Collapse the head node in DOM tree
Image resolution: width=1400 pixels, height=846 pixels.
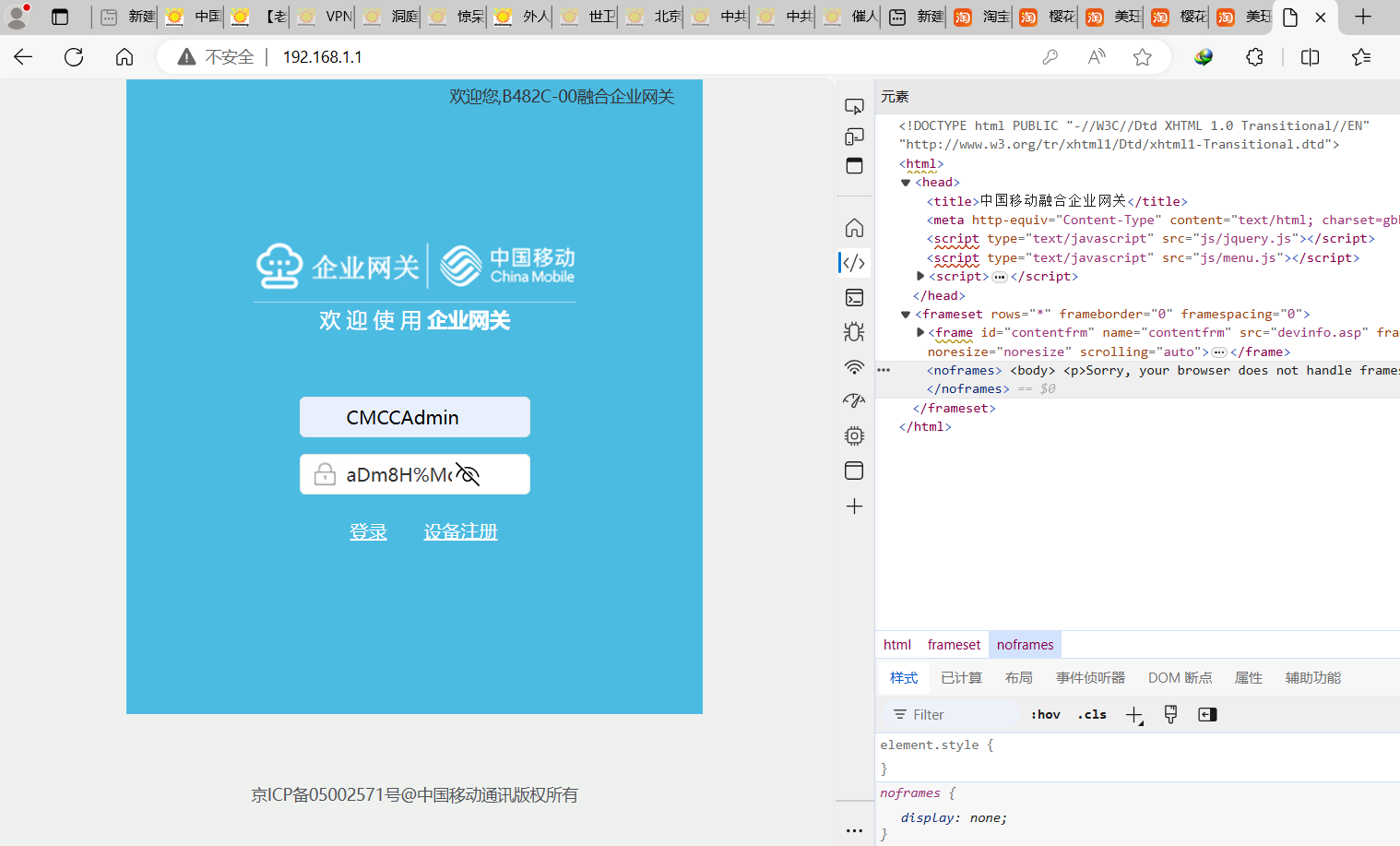click(906, 183)
